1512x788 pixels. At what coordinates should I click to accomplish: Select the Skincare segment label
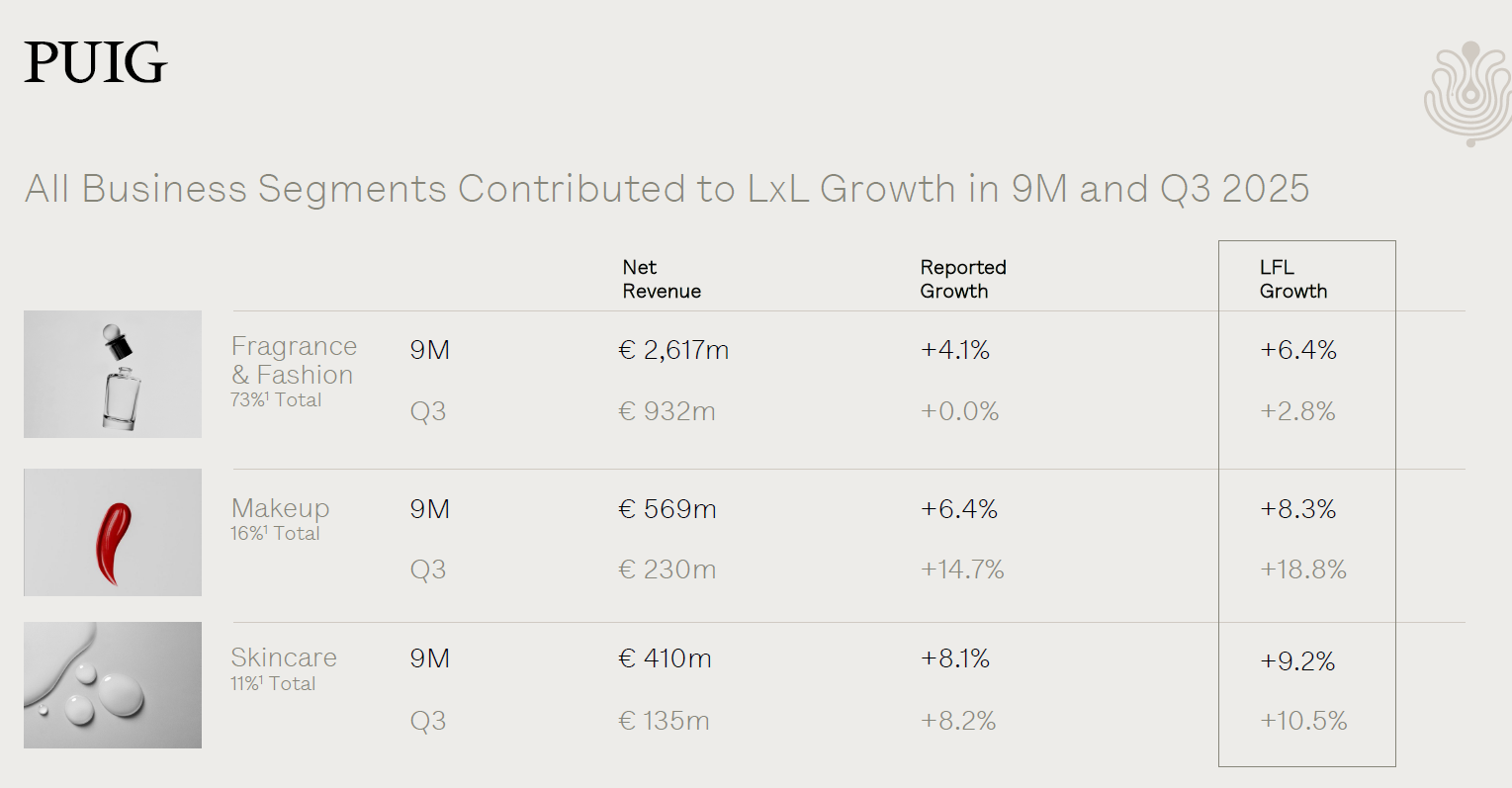[284, 657]
